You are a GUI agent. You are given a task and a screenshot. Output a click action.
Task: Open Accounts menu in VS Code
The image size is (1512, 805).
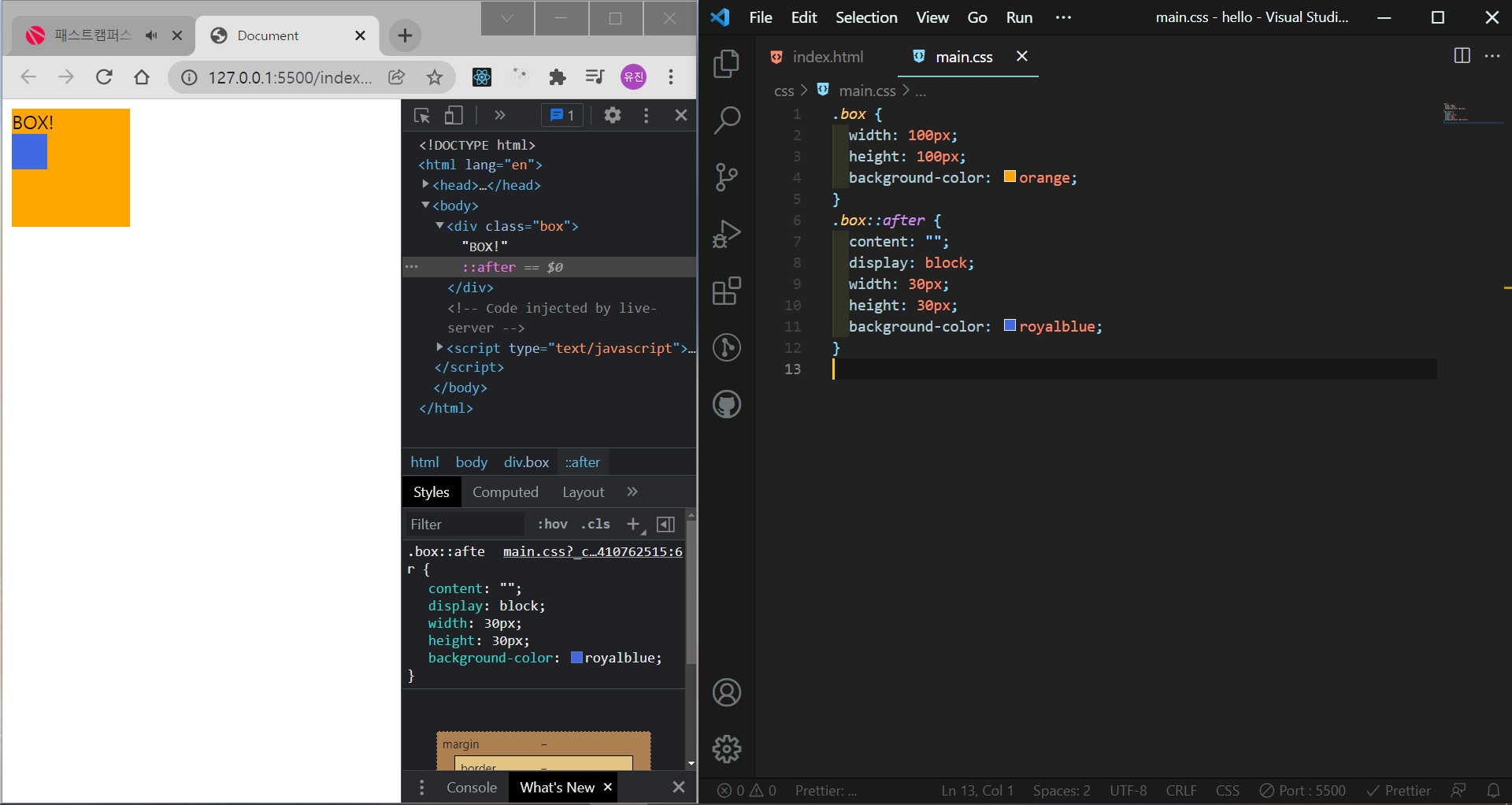[726, 693]
